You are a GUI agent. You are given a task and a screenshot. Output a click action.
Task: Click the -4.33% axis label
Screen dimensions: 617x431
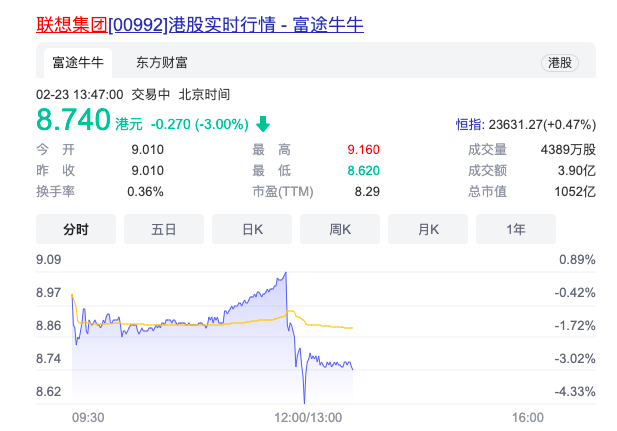[x=575, y=392]
